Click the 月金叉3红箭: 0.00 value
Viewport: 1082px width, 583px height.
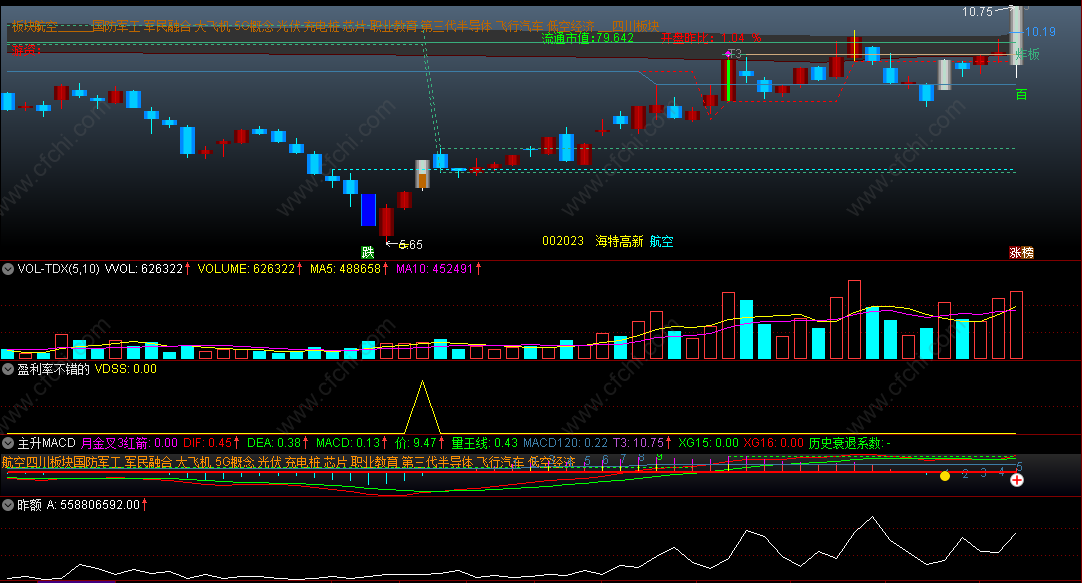(129, 443)
